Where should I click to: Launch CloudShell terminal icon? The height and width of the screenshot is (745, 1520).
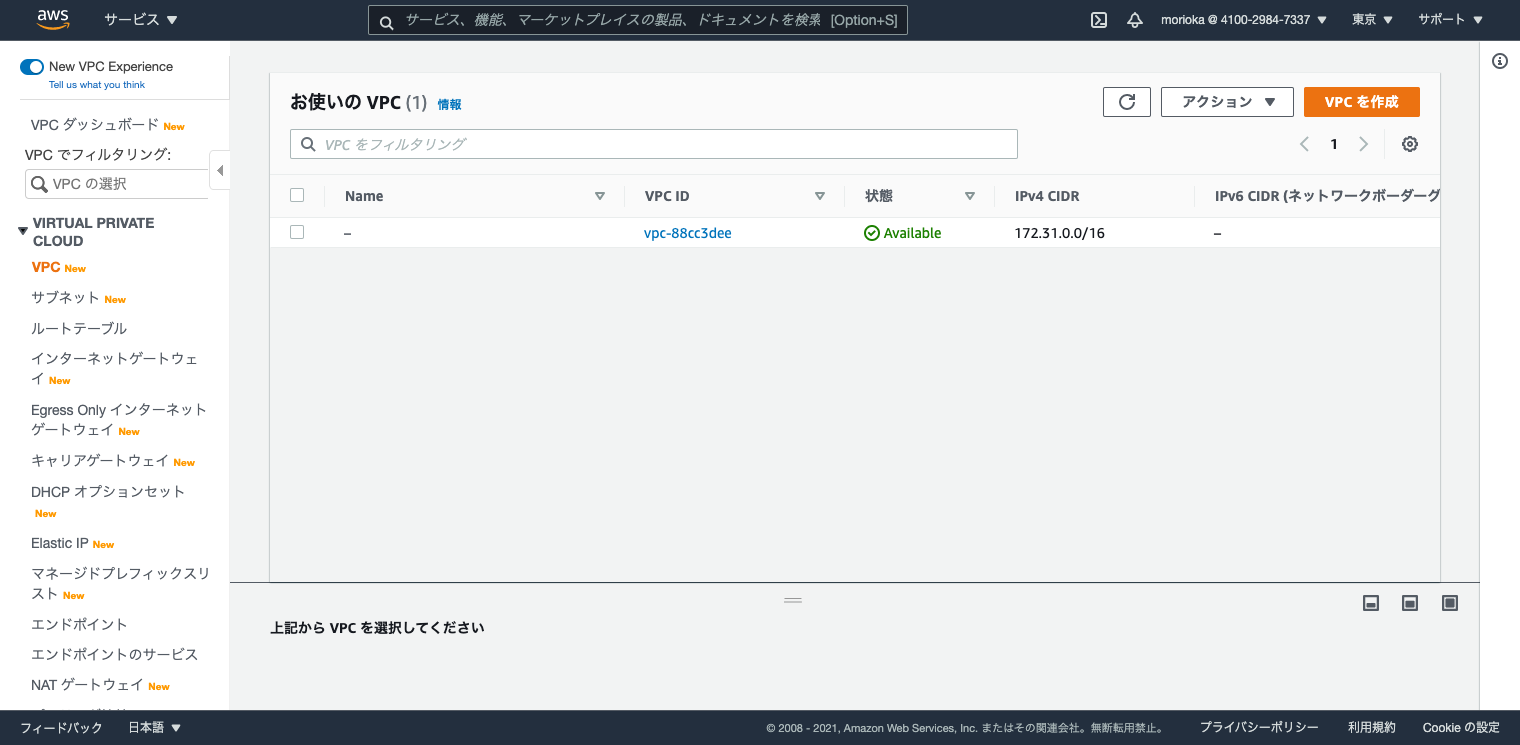coord(1099,20)
